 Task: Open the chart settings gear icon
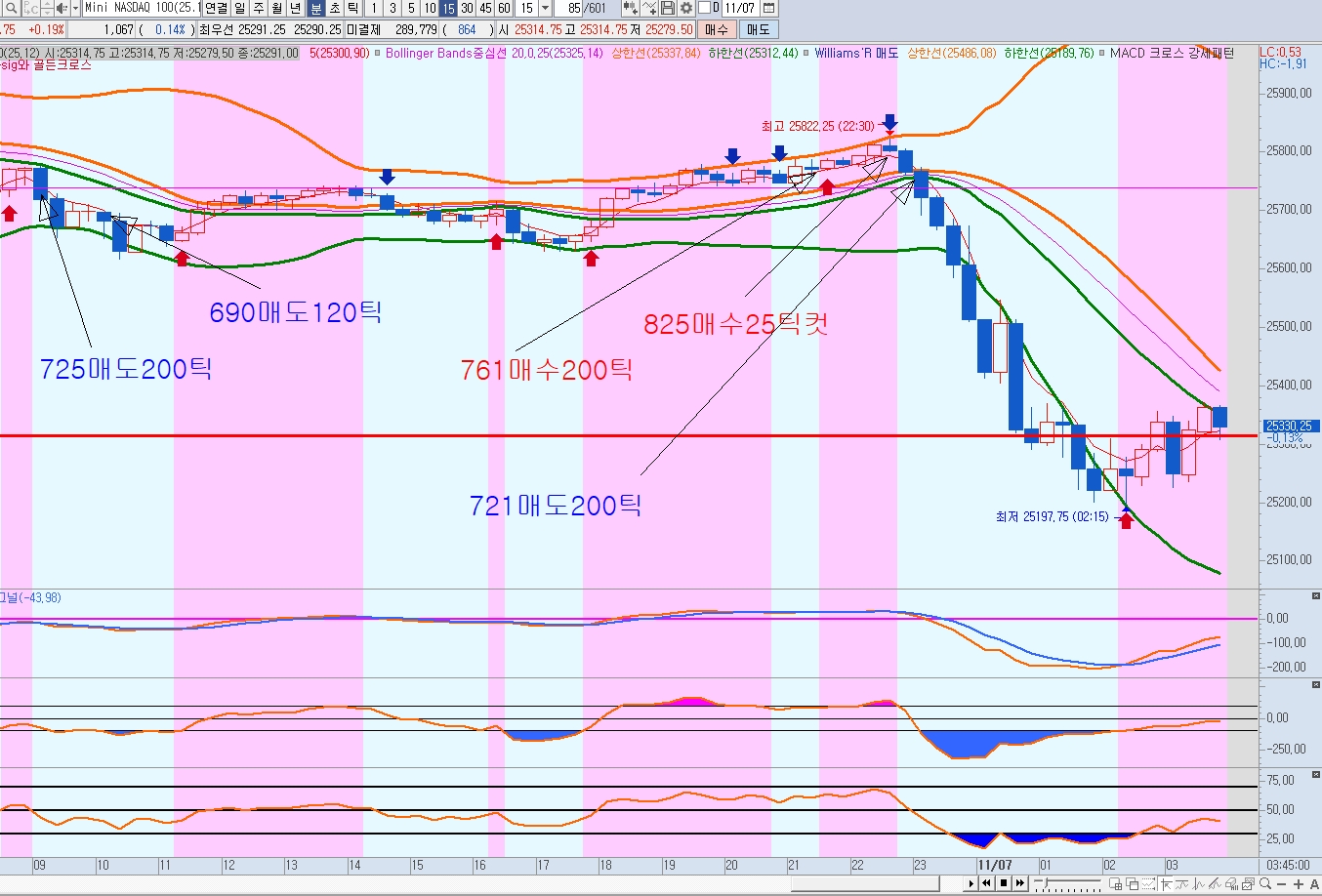686,8
